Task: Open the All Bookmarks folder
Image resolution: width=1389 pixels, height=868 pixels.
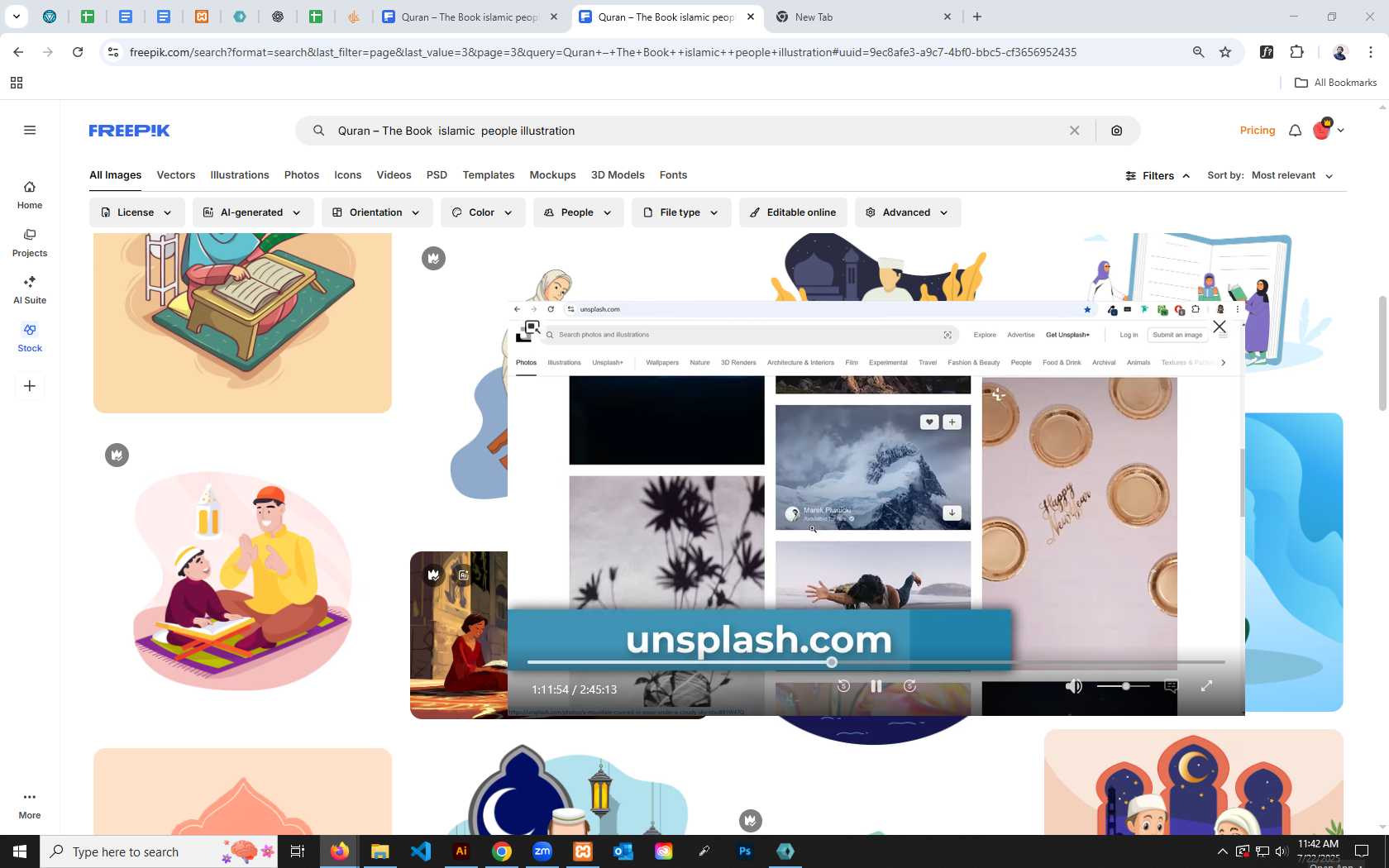Action: [x=1335, y=83]
